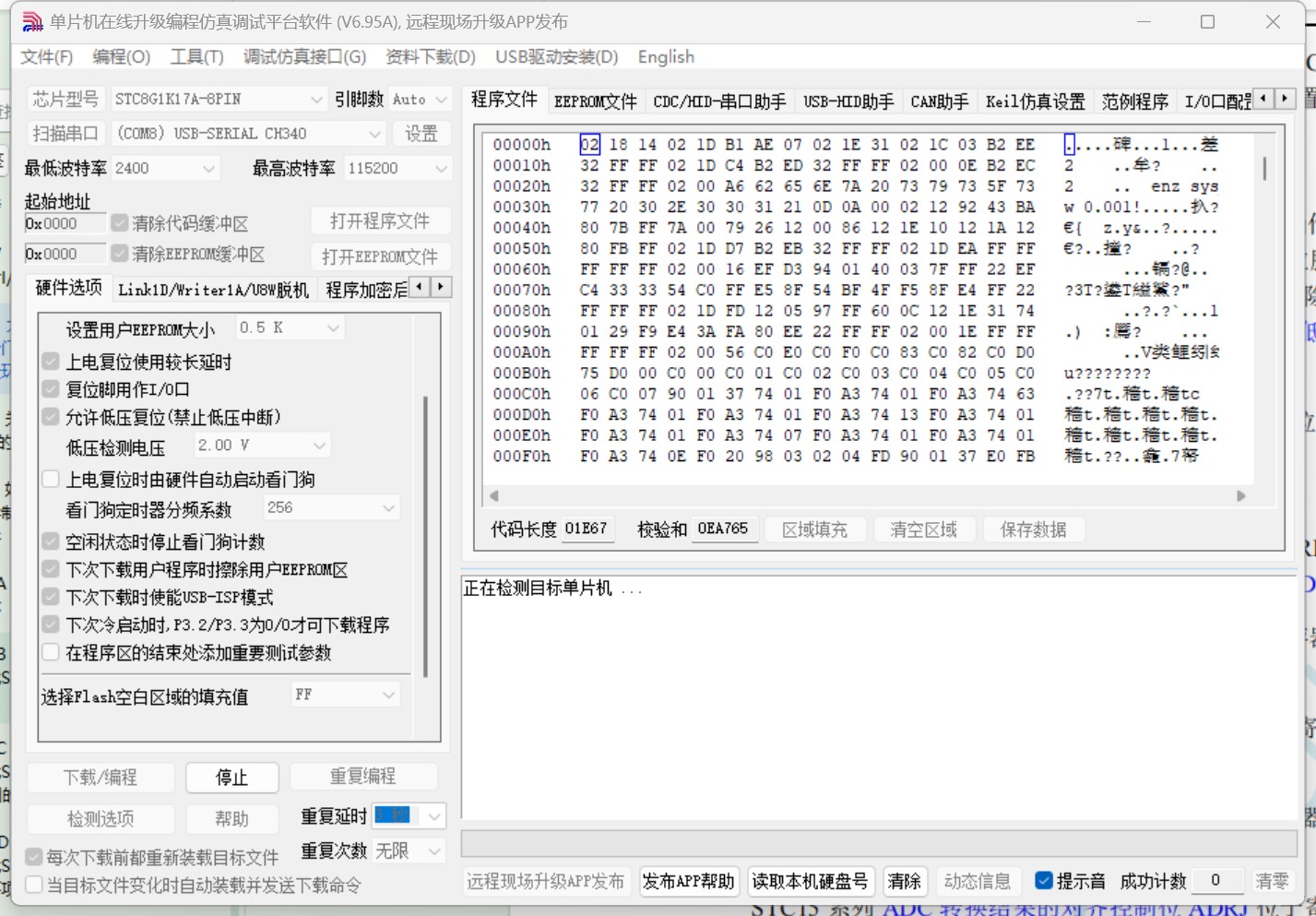Screen dimensions: 1316x916
Task: Click hex view vertical scrollbar thumb
Action: [x=1264, y=168]
